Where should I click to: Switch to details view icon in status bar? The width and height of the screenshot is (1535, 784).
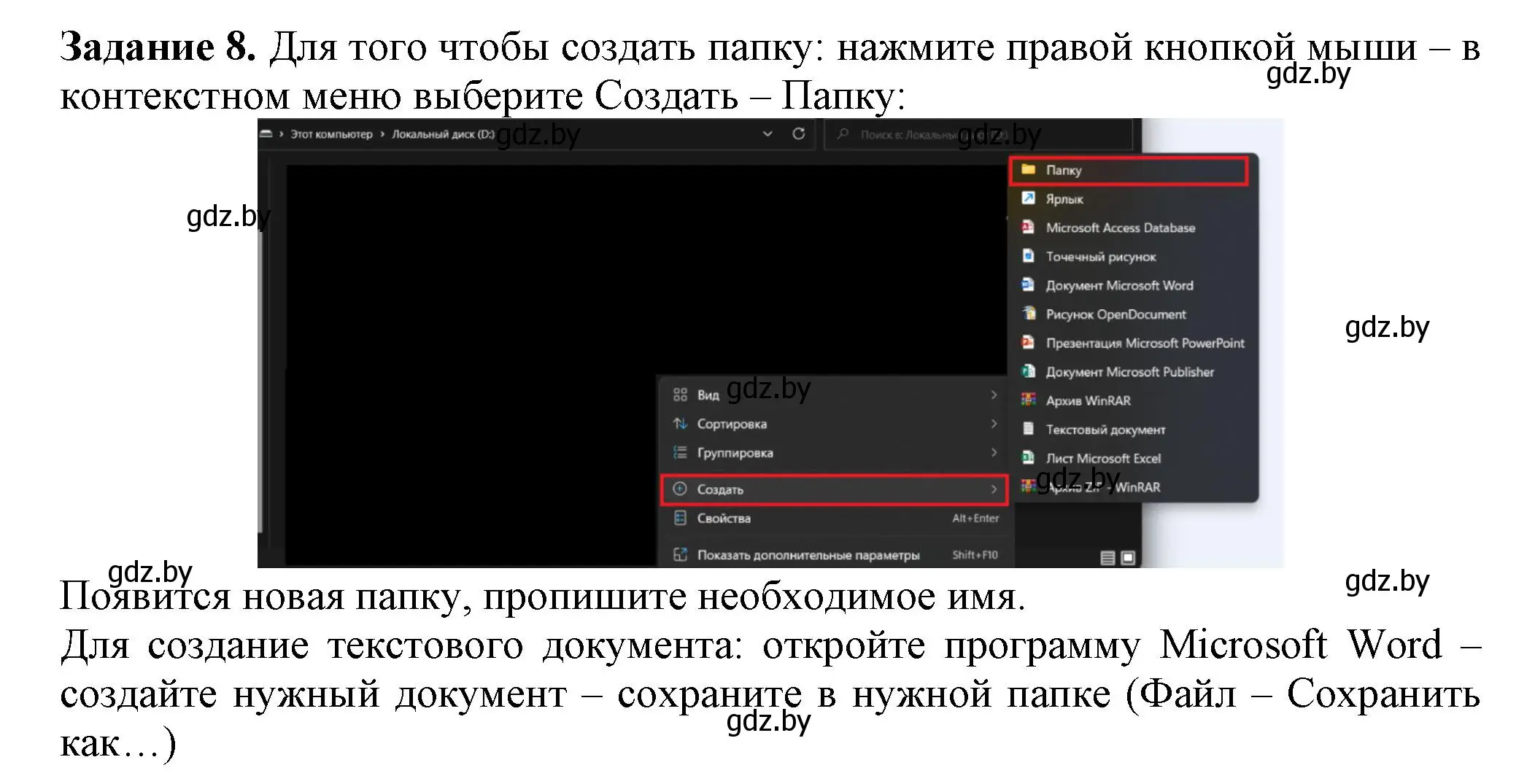click(x=1107, y=558)
